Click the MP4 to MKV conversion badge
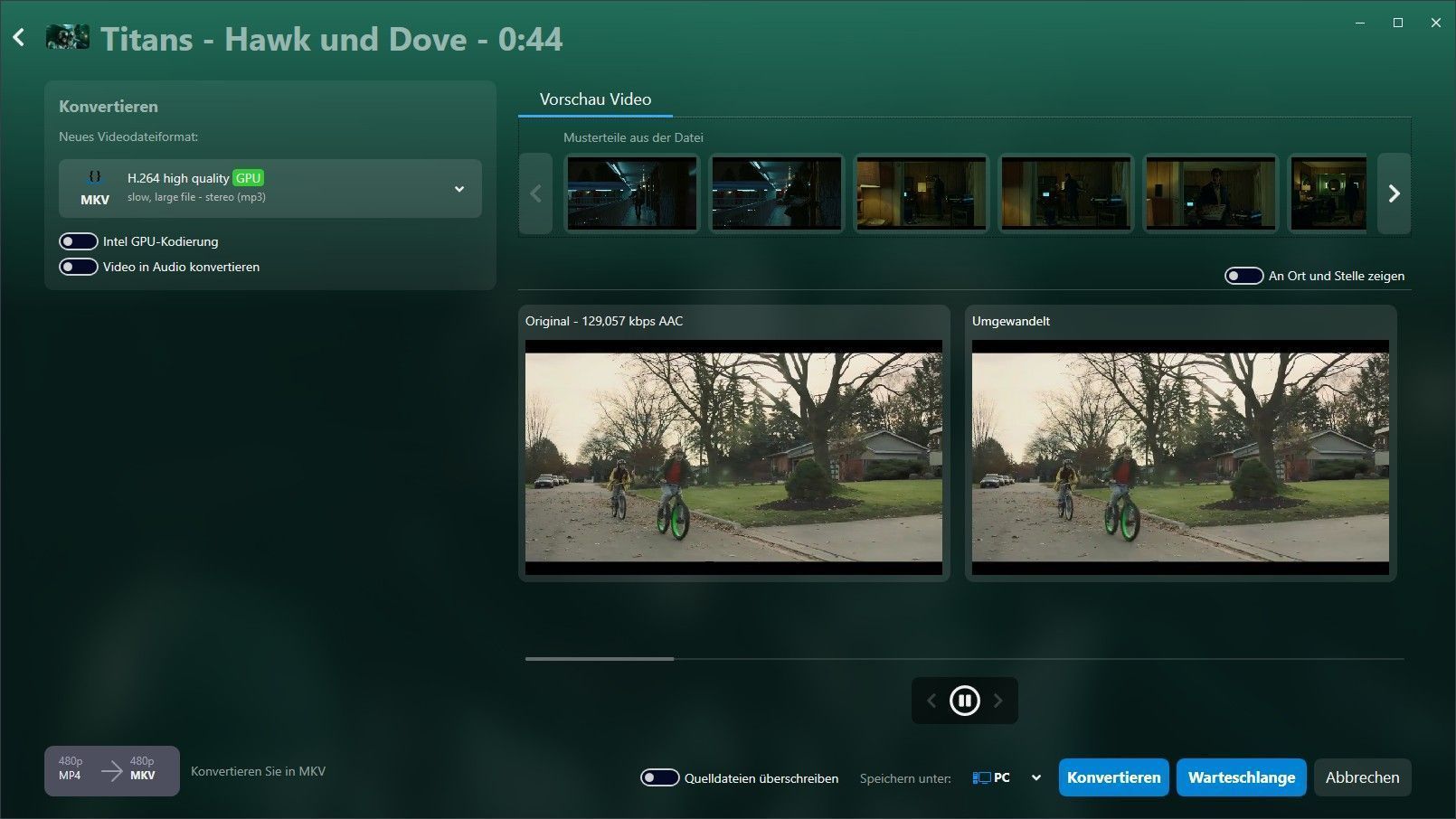The width and height of the screenshot is (1456, 819). click(x=111, y=770)
